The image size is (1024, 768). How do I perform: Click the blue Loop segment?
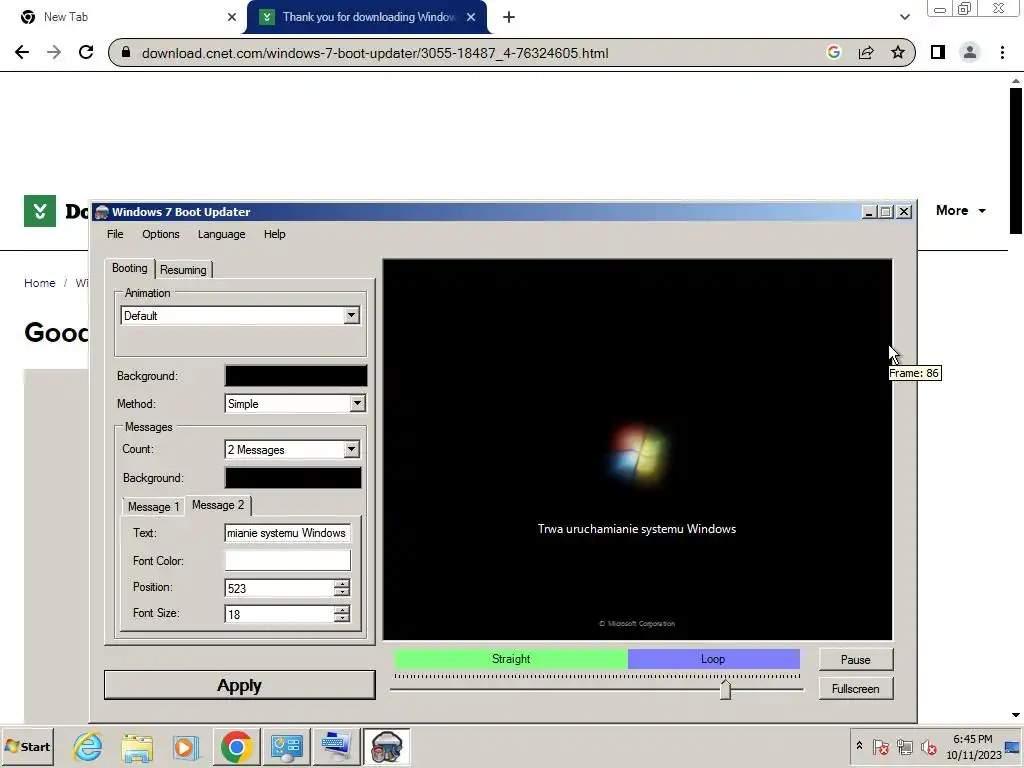coord(713,659)
